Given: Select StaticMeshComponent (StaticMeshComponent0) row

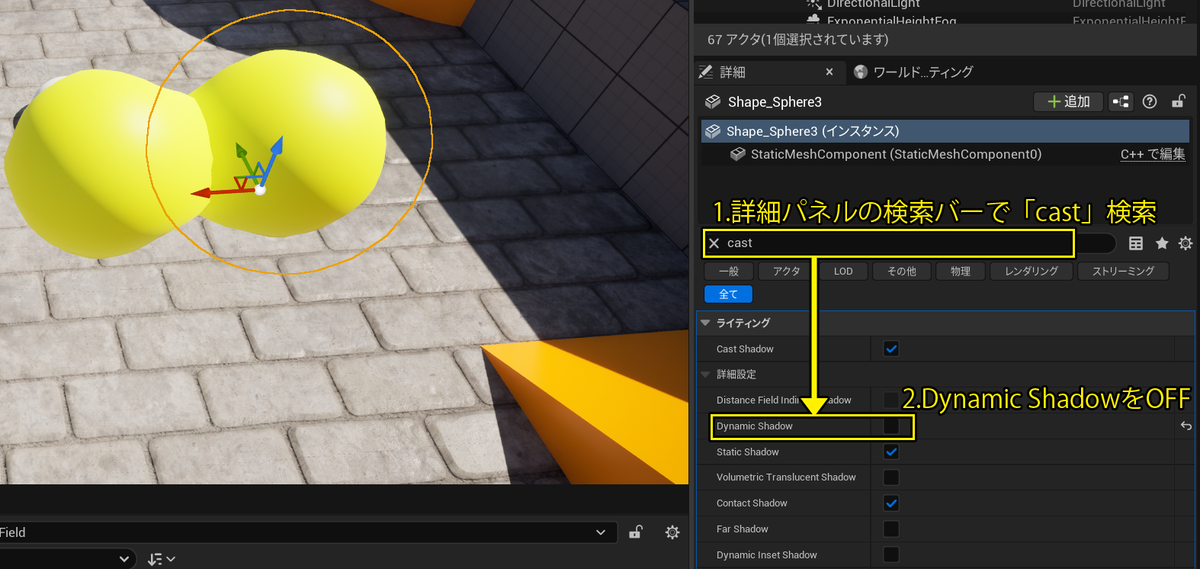Looking at the screenshot, I should [x=897, y=154].
